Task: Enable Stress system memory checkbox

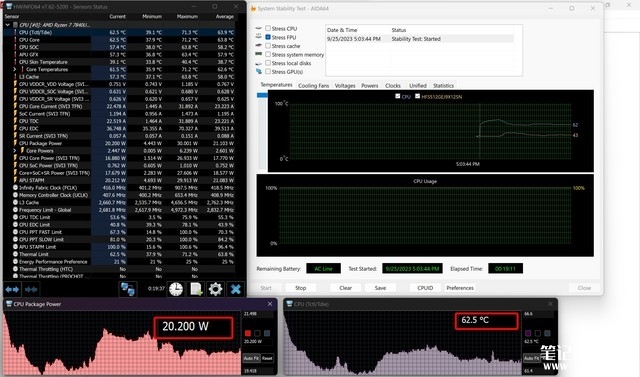Action: tap(268, 54)
